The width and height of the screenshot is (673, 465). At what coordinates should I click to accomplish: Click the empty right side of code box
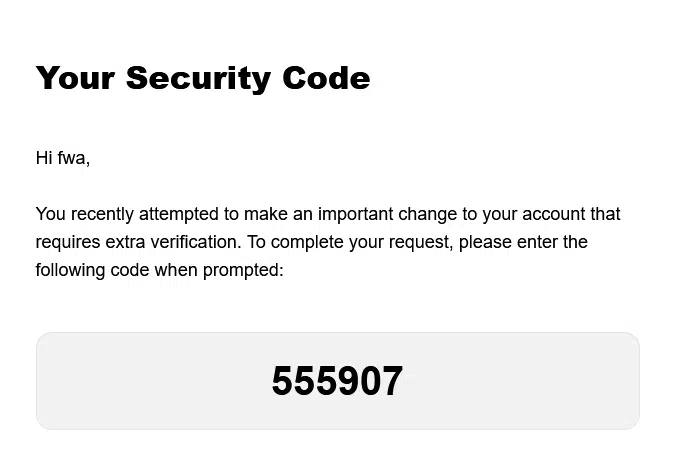point(521,381)
